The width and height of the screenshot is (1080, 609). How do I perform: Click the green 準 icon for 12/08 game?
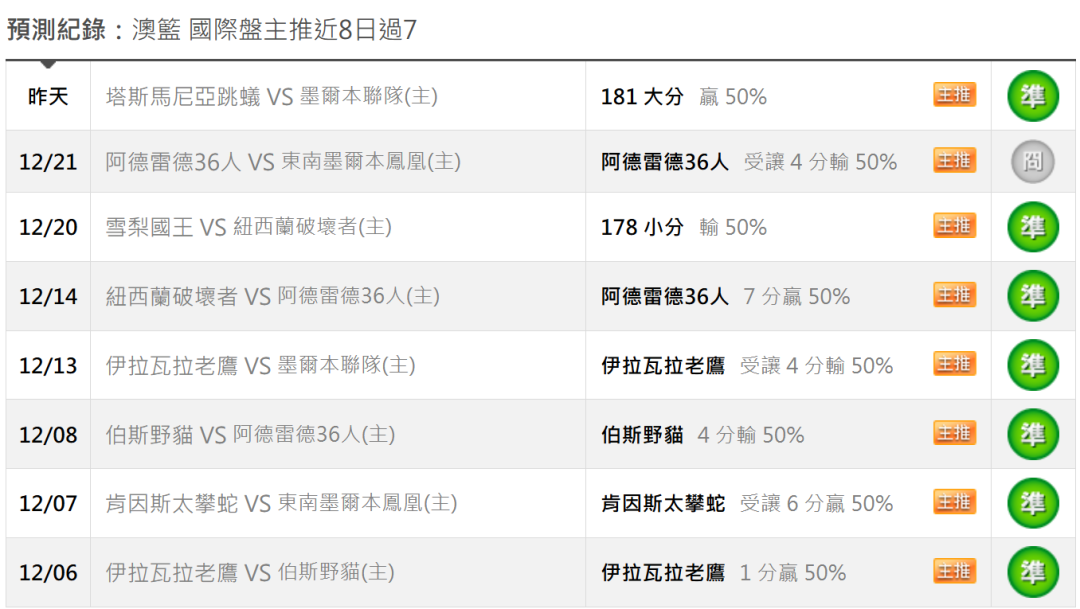1032,435
